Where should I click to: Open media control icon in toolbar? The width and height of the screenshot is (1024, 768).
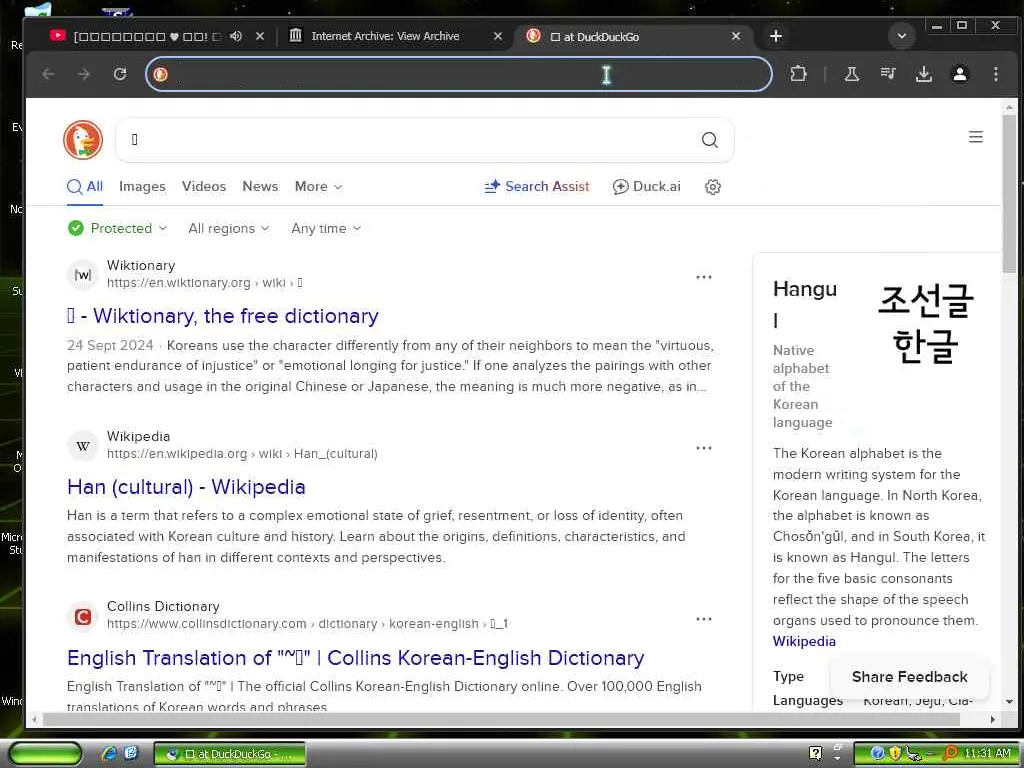point(888,74)
